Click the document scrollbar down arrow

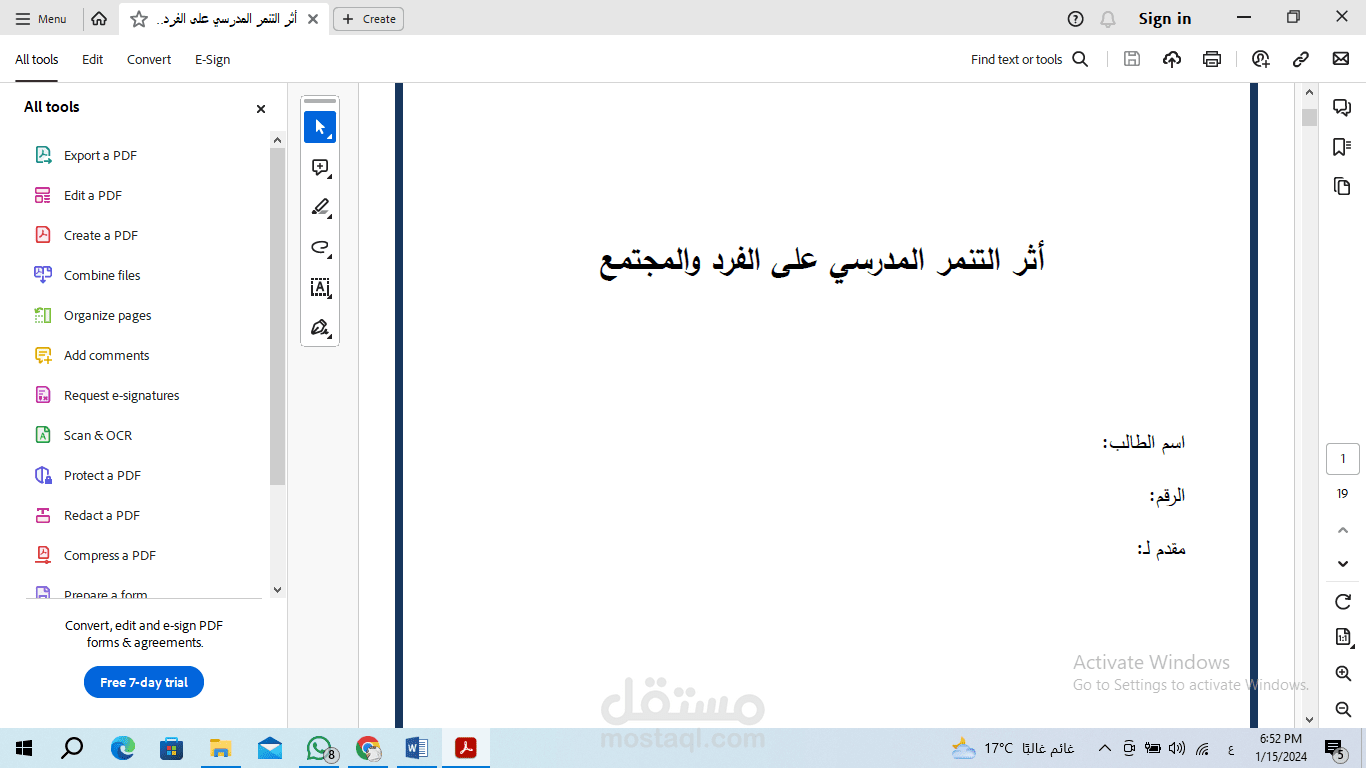[1310, 719]
